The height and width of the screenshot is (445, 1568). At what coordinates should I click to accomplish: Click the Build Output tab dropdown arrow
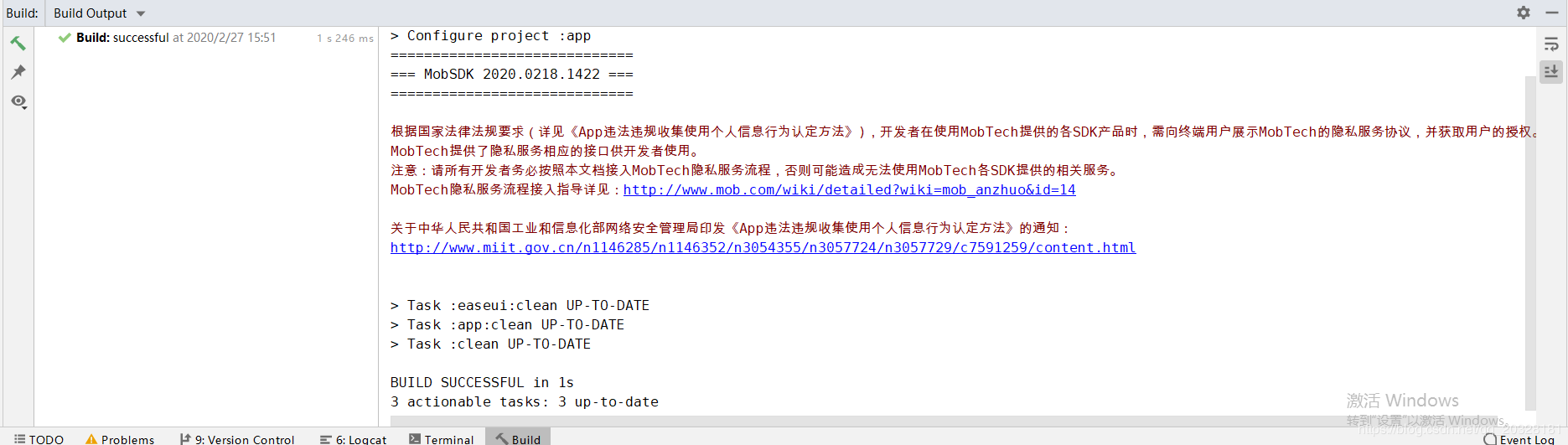pos(141,13)
